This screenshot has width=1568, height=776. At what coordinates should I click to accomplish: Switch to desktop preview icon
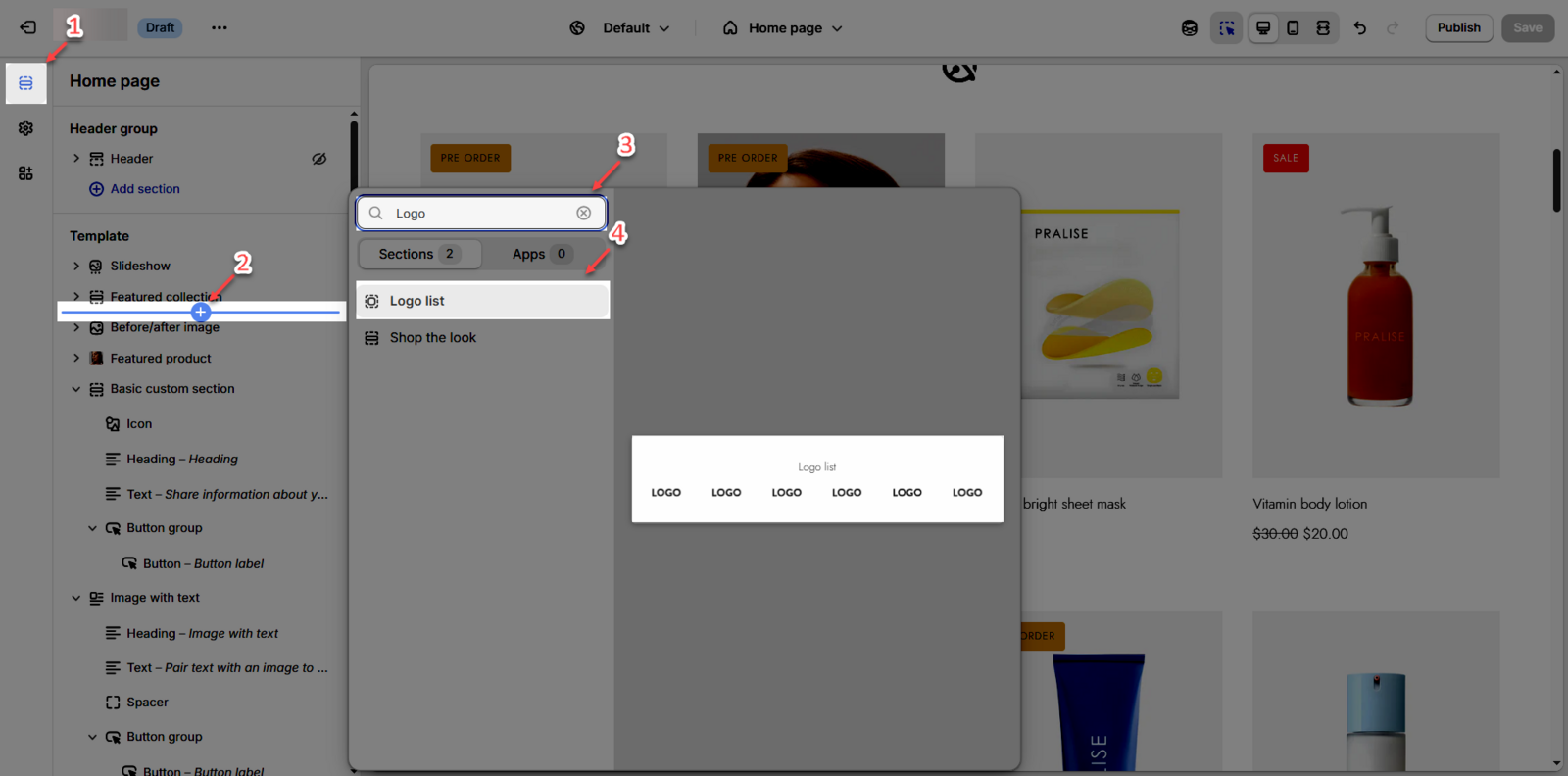(1263, 27)
